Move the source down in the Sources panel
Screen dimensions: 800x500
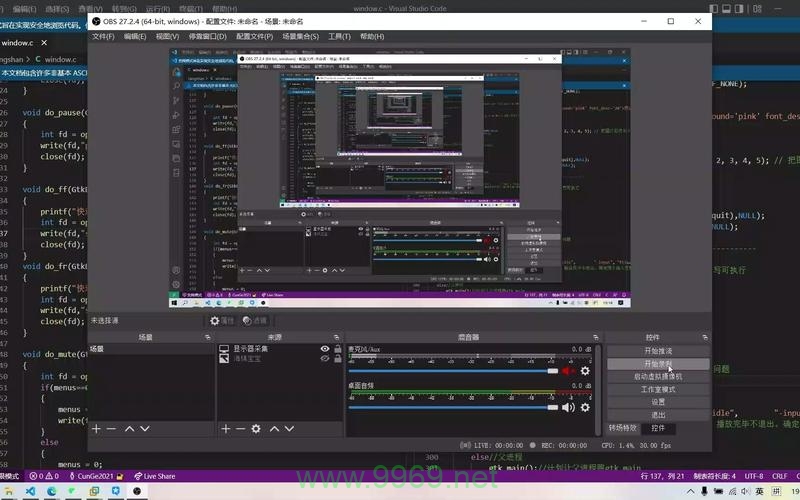289,429
